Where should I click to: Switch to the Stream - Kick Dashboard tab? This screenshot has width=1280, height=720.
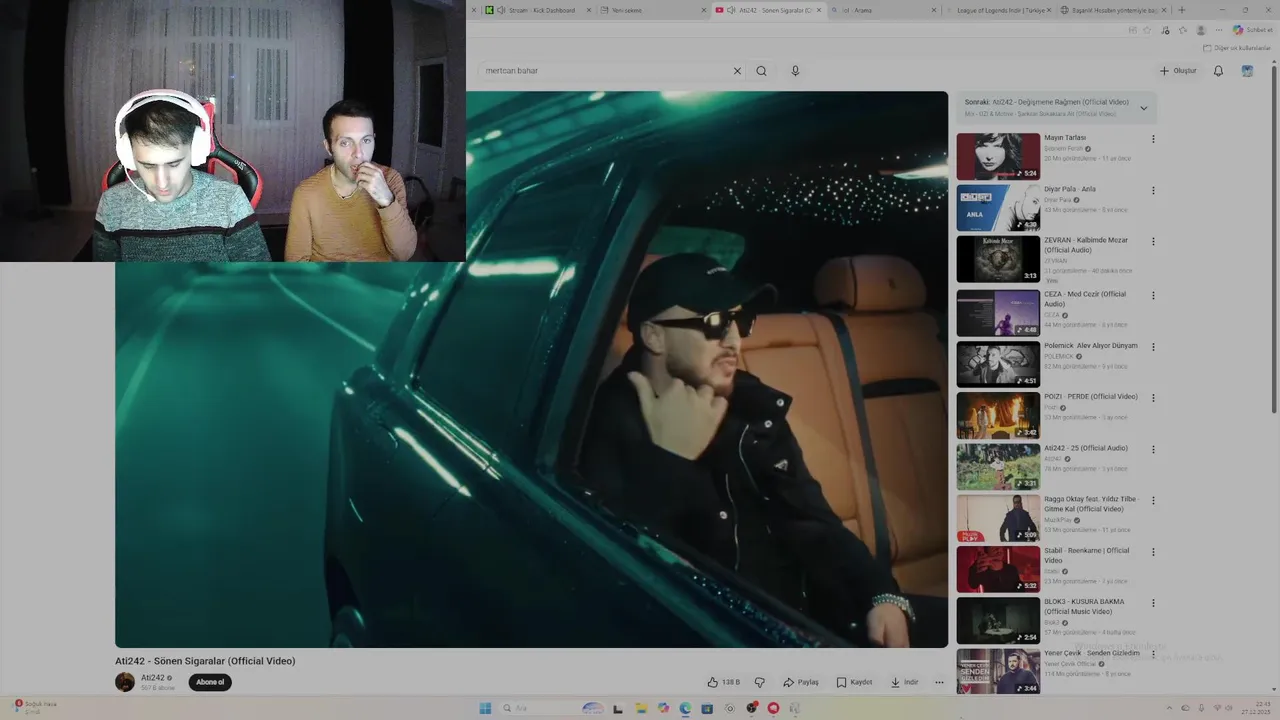(x=538, y=10)
